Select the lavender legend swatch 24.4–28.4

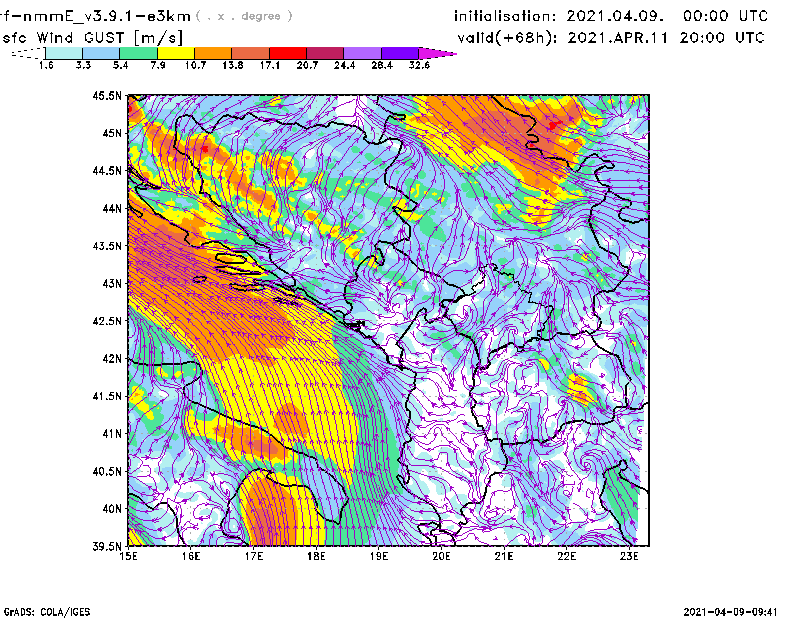pos(363,53)
